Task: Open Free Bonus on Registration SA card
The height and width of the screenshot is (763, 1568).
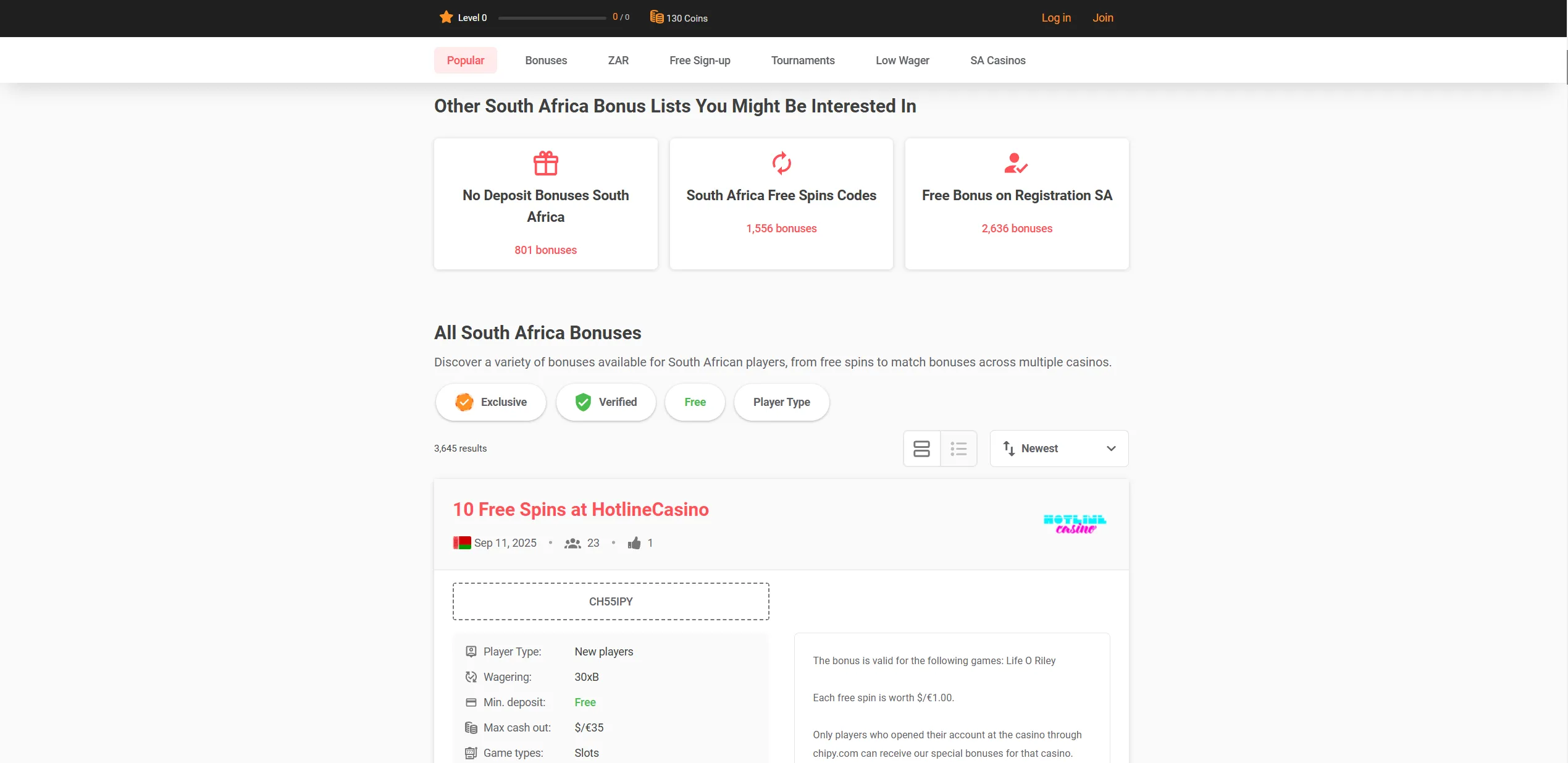Action: 1017,204
